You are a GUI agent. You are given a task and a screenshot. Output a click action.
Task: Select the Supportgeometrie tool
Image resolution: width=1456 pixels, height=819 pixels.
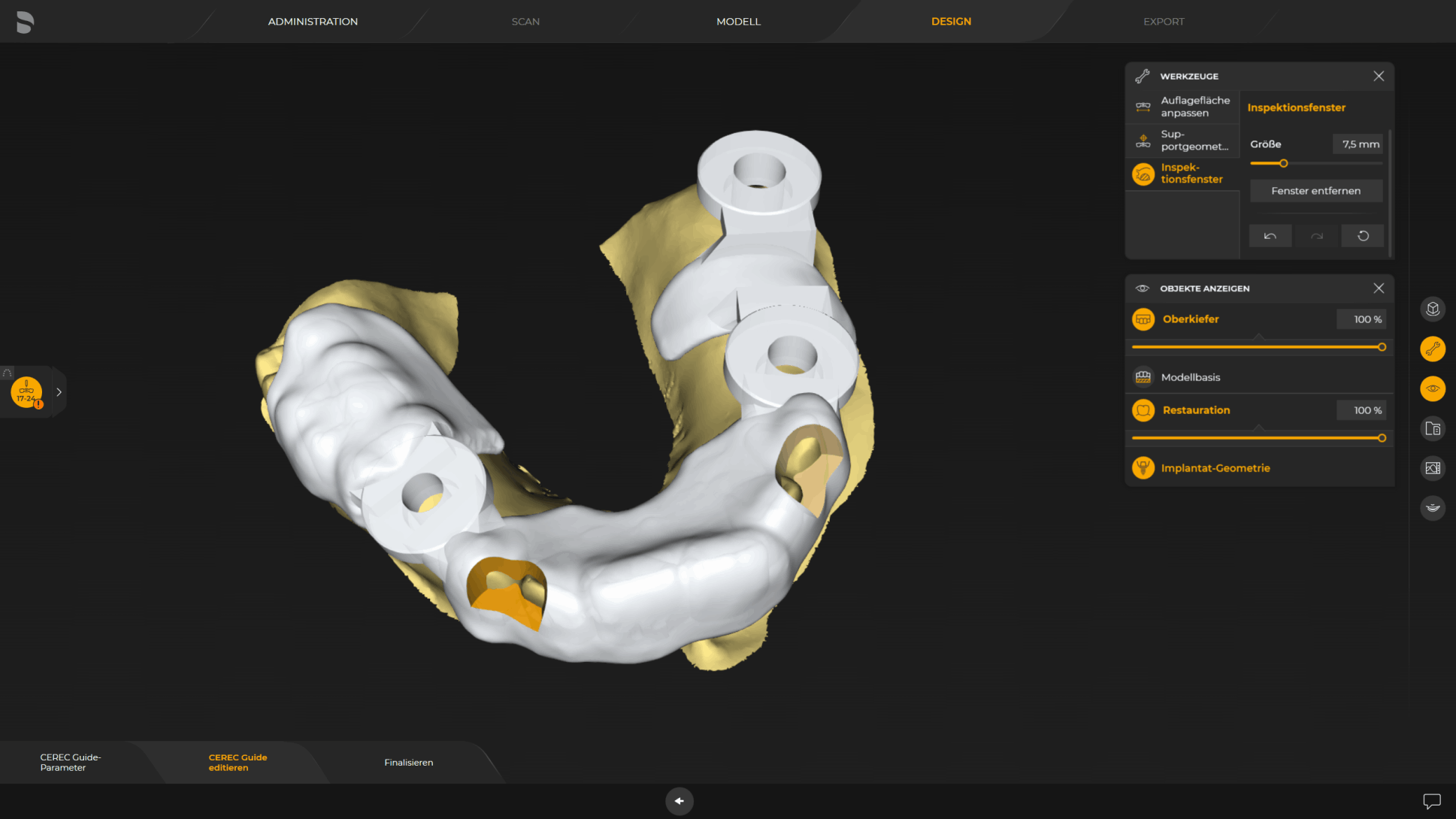(x=1183, y=141)
